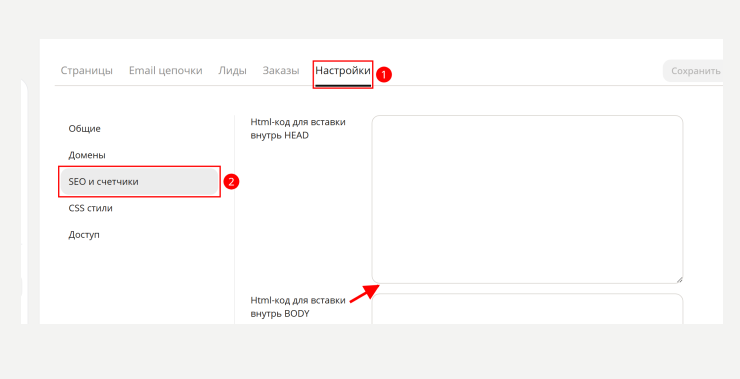Open Доступ settings section

[84, 235]
